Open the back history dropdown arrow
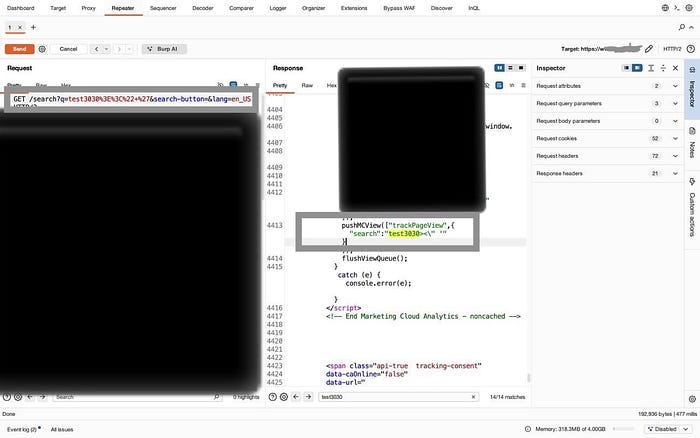 click(x=107, y=49)
